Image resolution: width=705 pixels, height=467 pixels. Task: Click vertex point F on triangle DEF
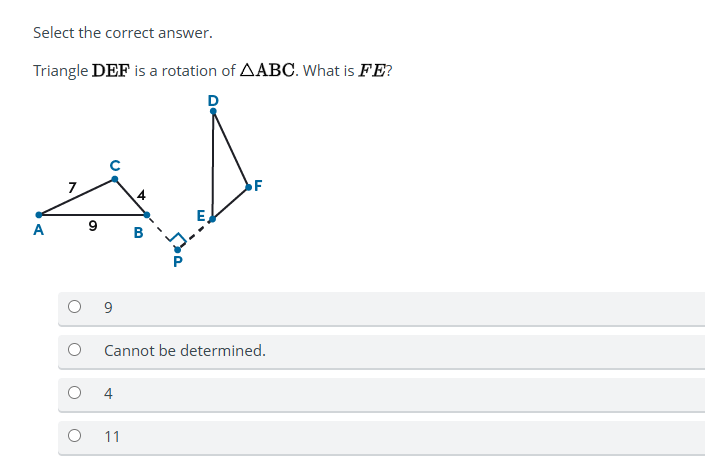(x=249, y=187)
